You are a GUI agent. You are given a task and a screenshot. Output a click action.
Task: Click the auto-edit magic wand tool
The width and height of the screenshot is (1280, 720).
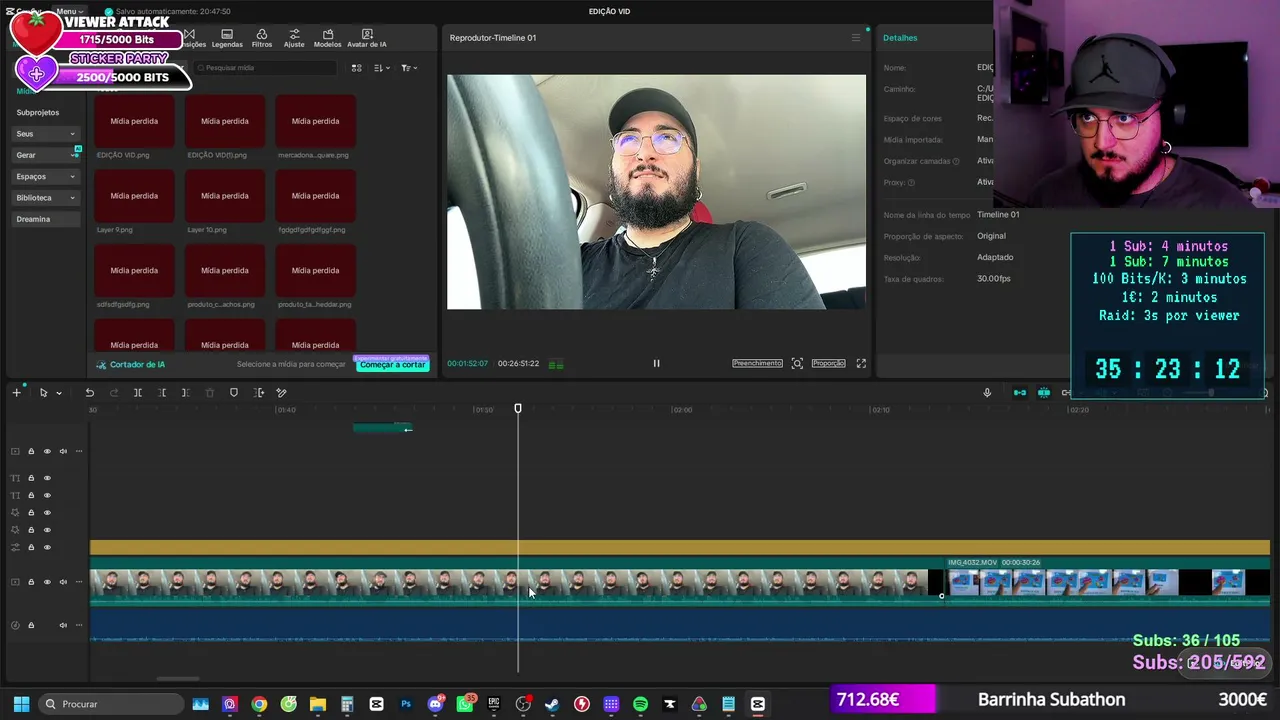tap(282, 393)
